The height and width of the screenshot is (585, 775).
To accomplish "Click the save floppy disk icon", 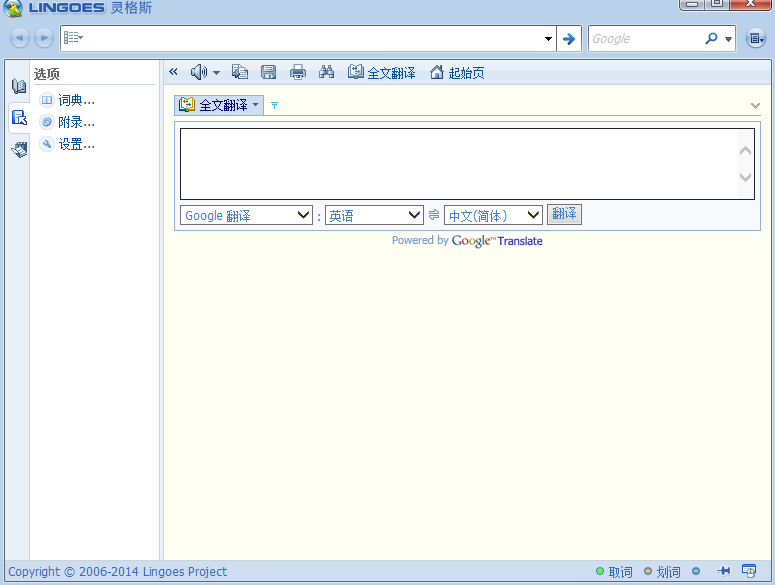I will [x=268, y=72].
